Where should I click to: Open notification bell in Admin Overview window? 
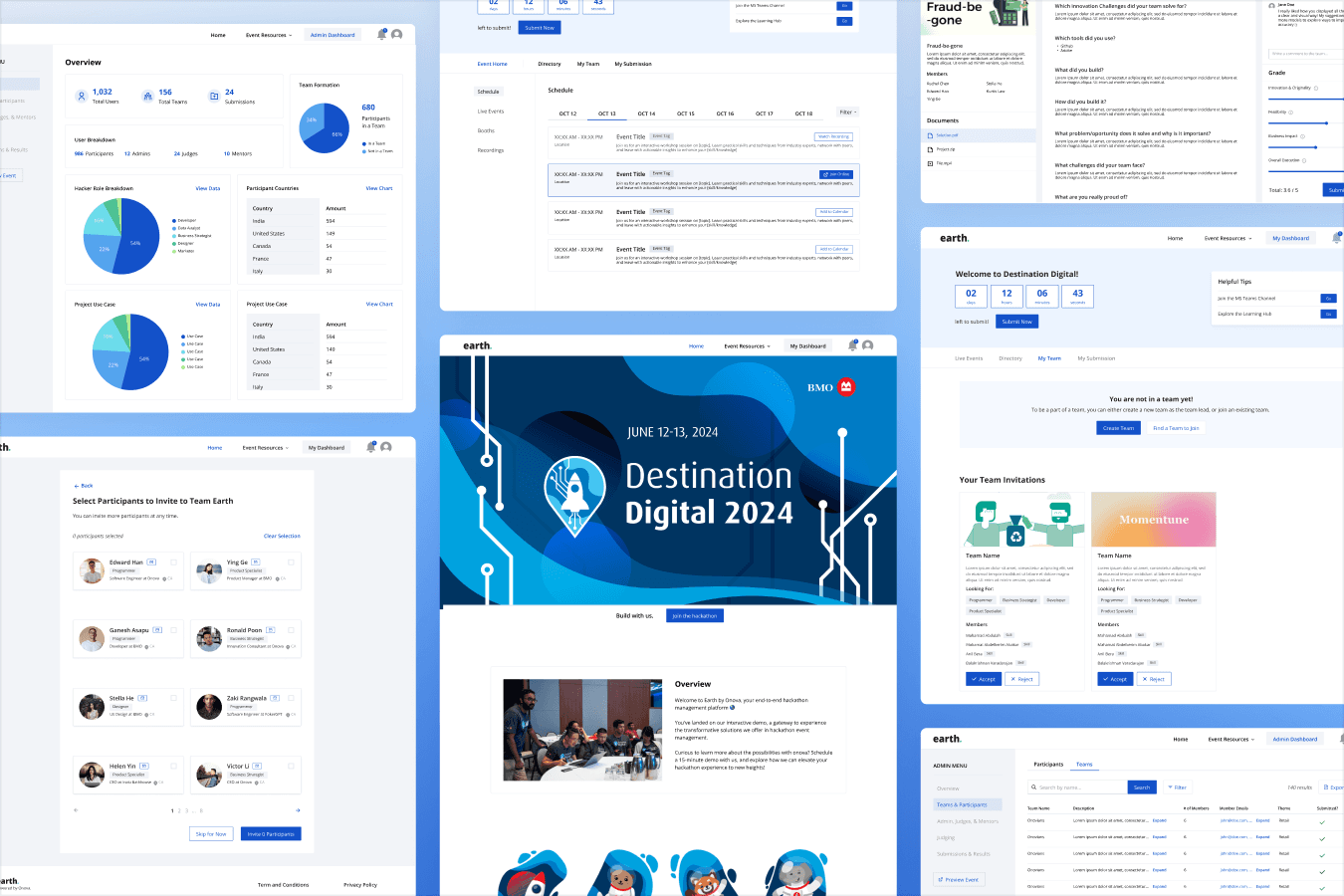tap(381, 34)
